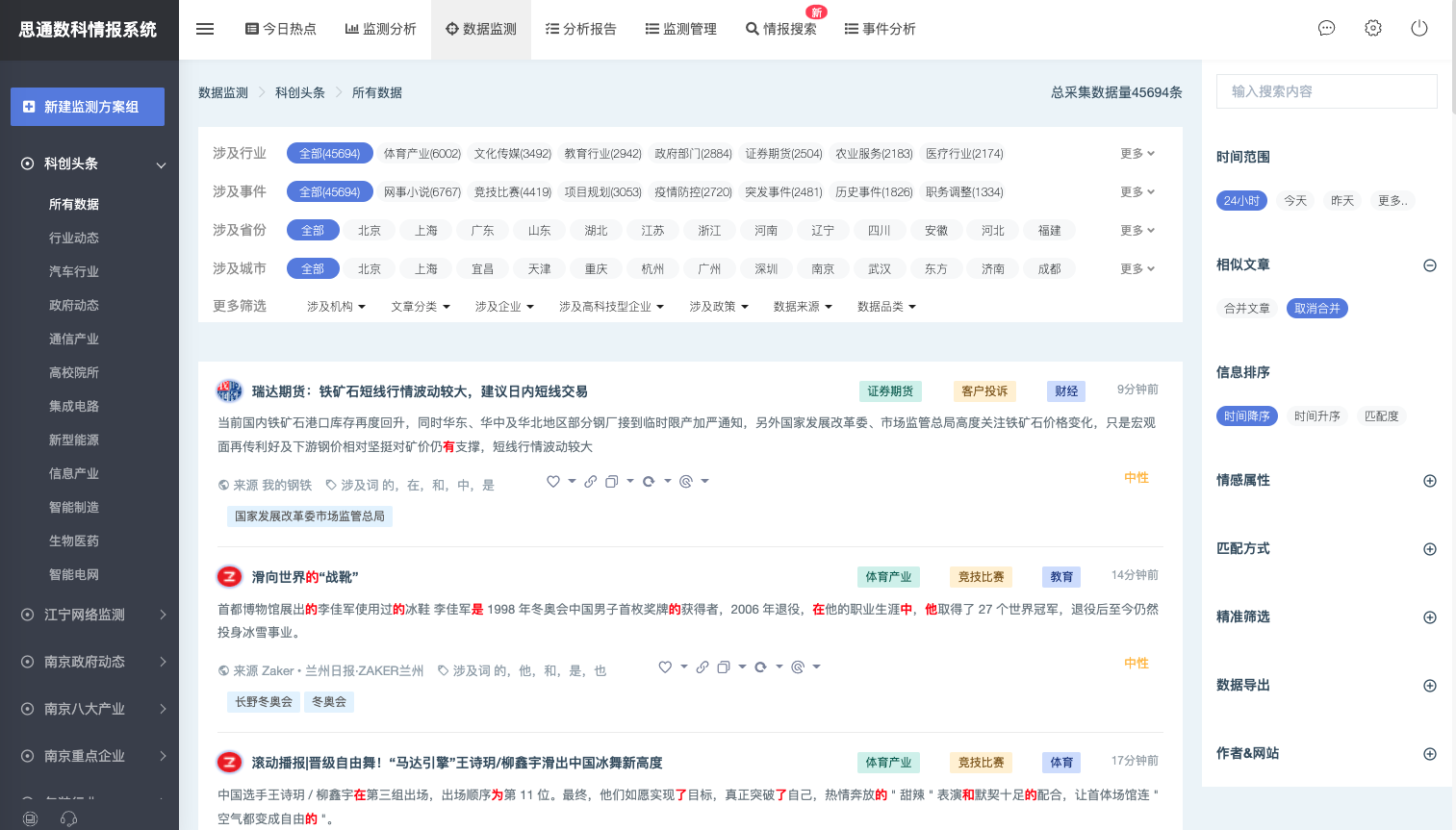Open the message bubble icon top right
The width and height of the screenshot is (1456, 830).
tap(1326, 28)
